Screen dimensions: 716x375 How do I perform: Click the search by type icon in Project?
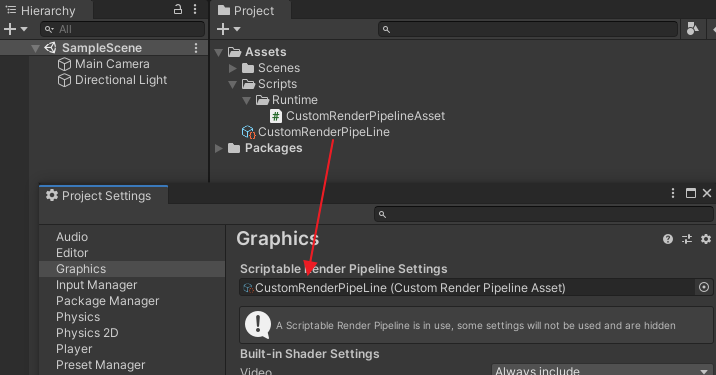[693, 29]
